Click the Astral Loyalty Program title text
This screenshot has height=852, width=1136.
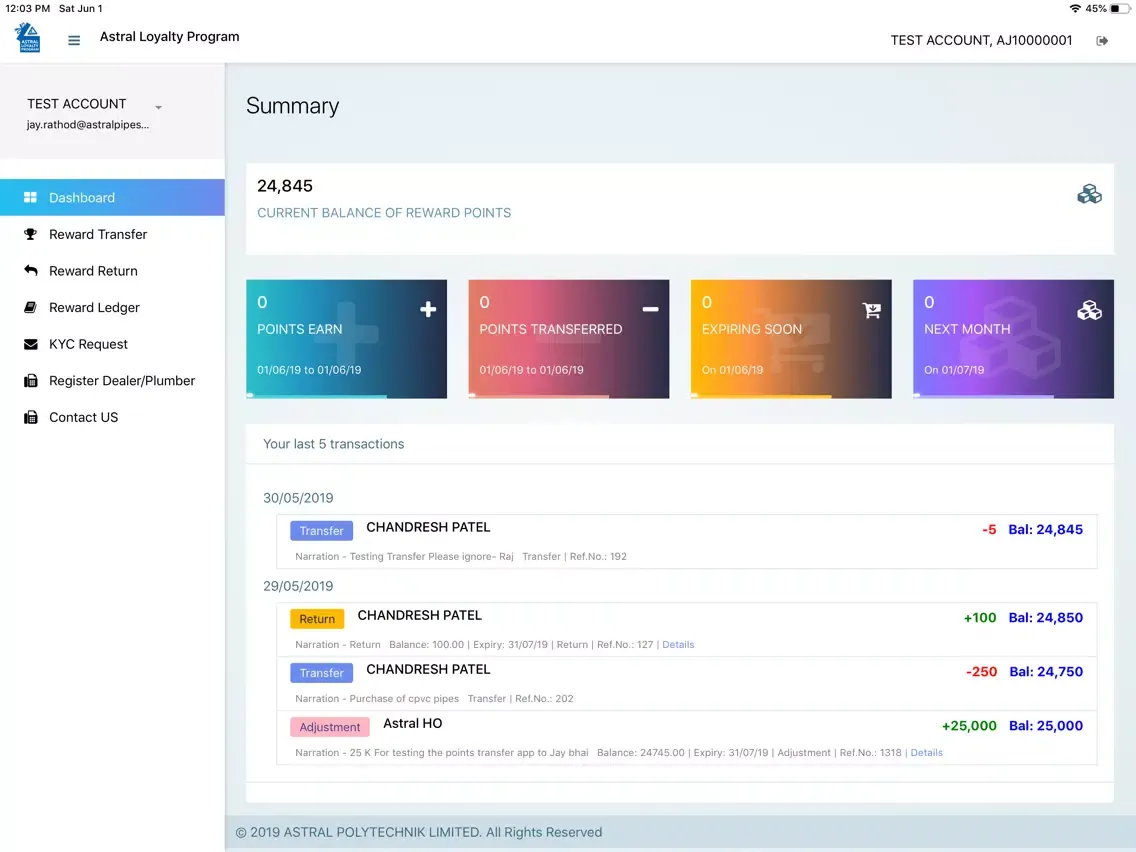click(170, 37)
